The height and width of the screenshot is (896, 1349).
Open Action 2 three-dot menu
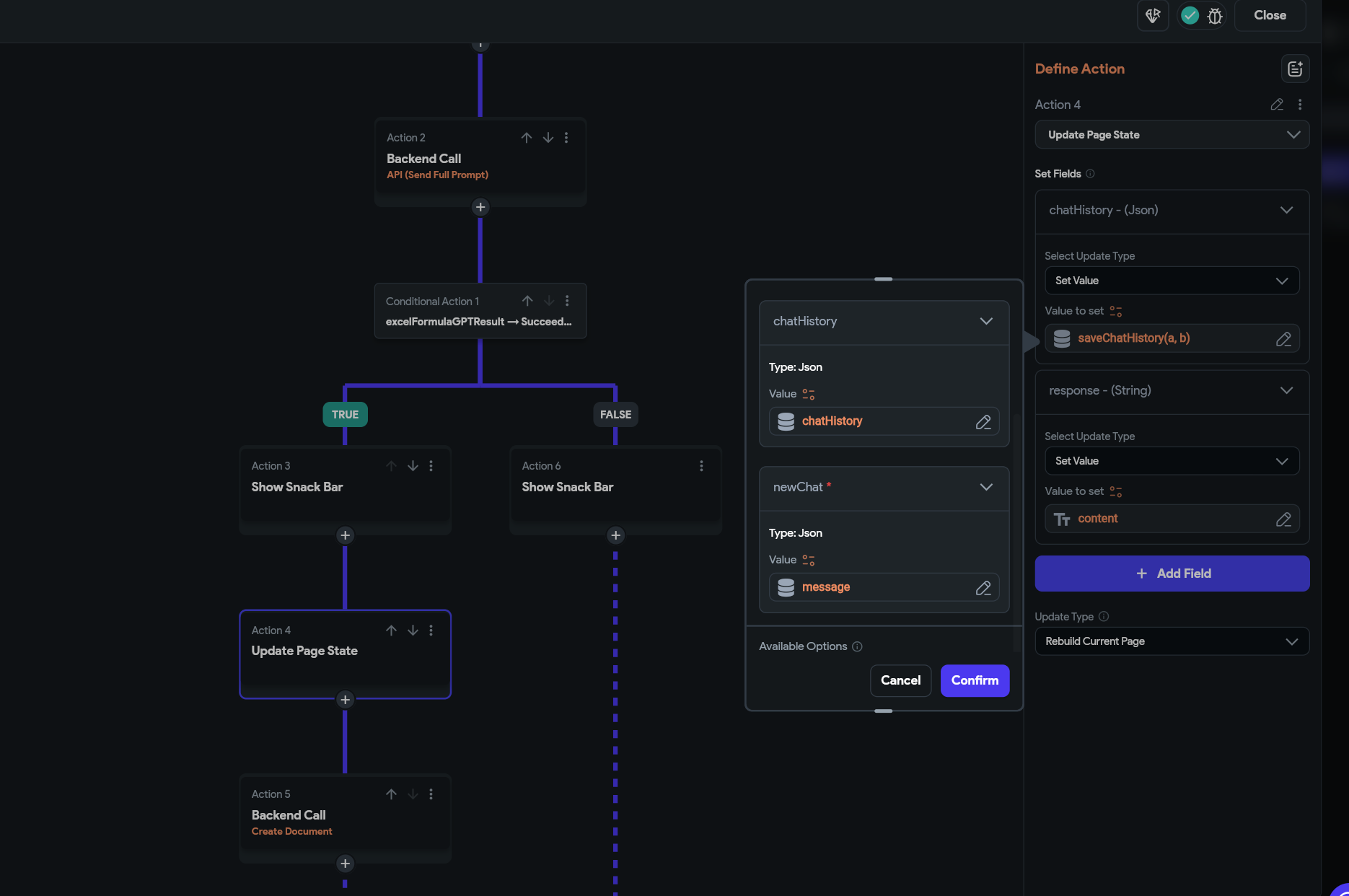(x=566, y=137)
